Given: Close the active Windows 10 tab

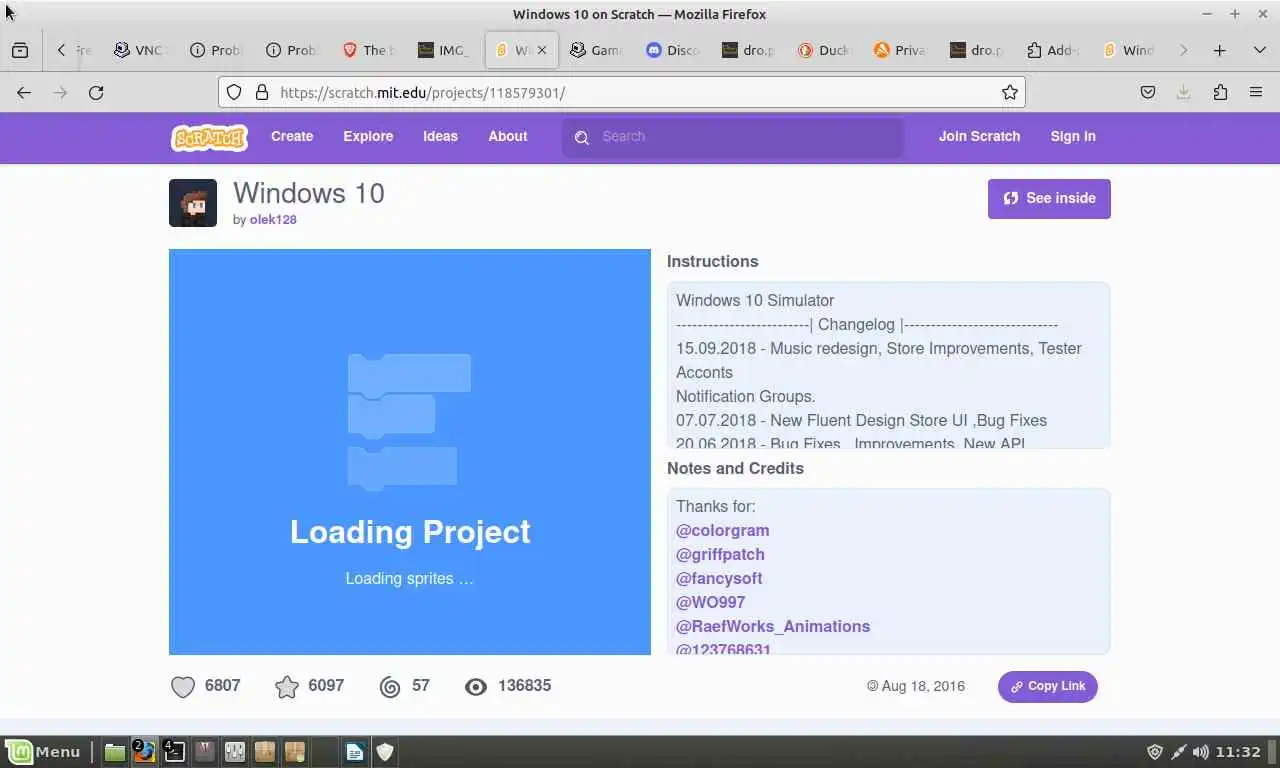Looking at the screenshot, I should pyautogui.click(x=542, y=50).
